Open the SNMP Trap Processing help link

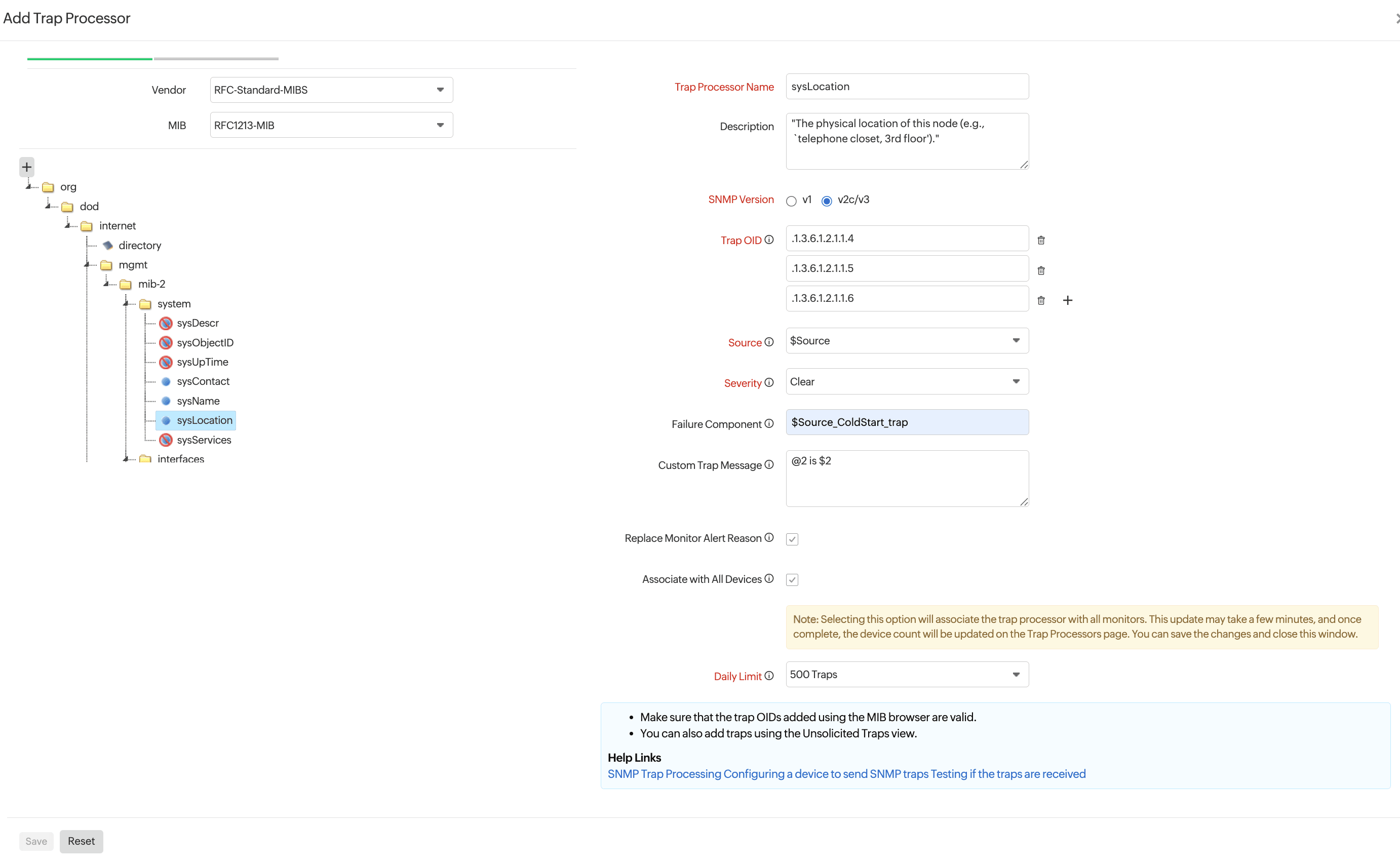(664, 774)
